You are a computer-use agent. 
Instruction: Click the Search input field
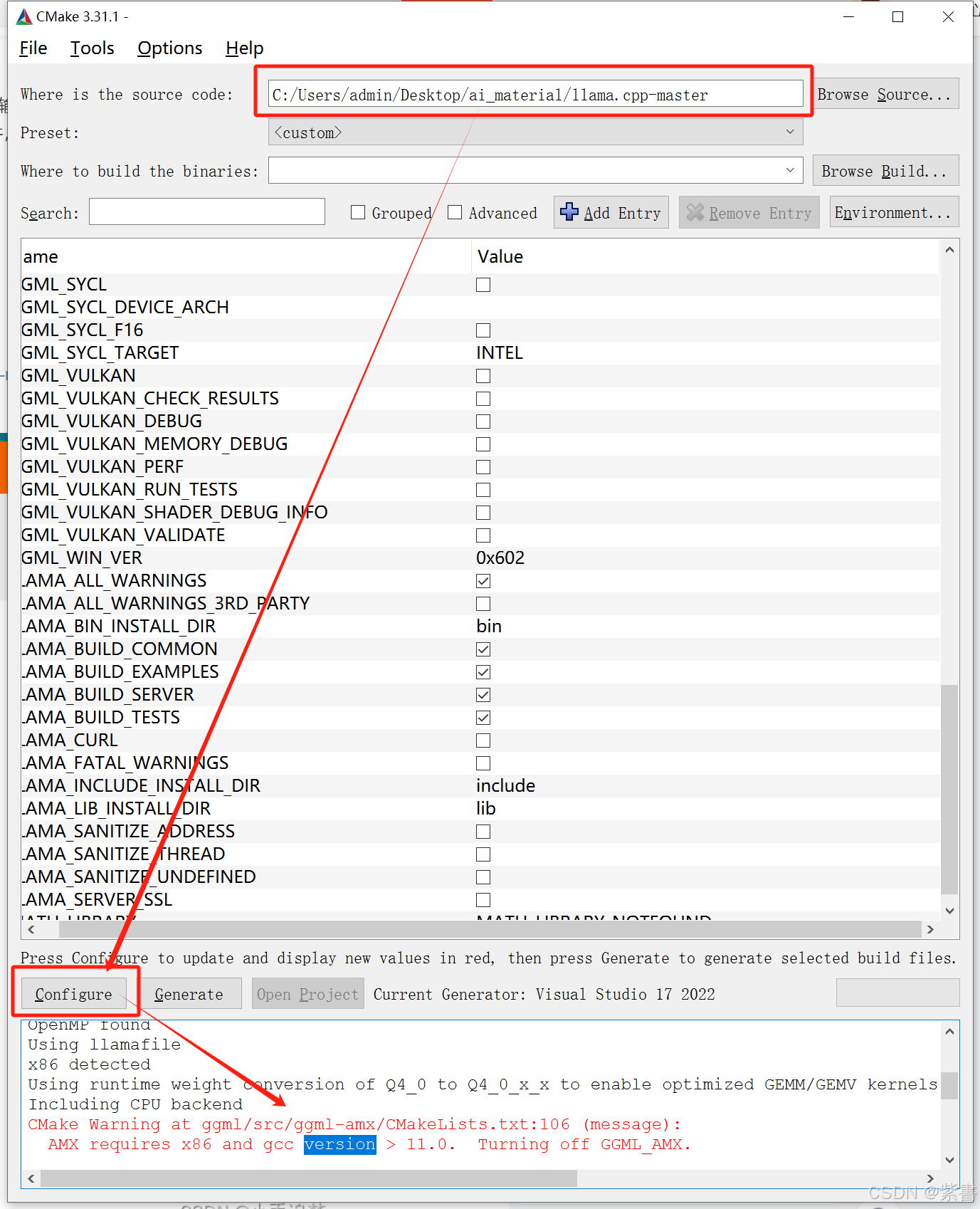click(x=206, y=212)
